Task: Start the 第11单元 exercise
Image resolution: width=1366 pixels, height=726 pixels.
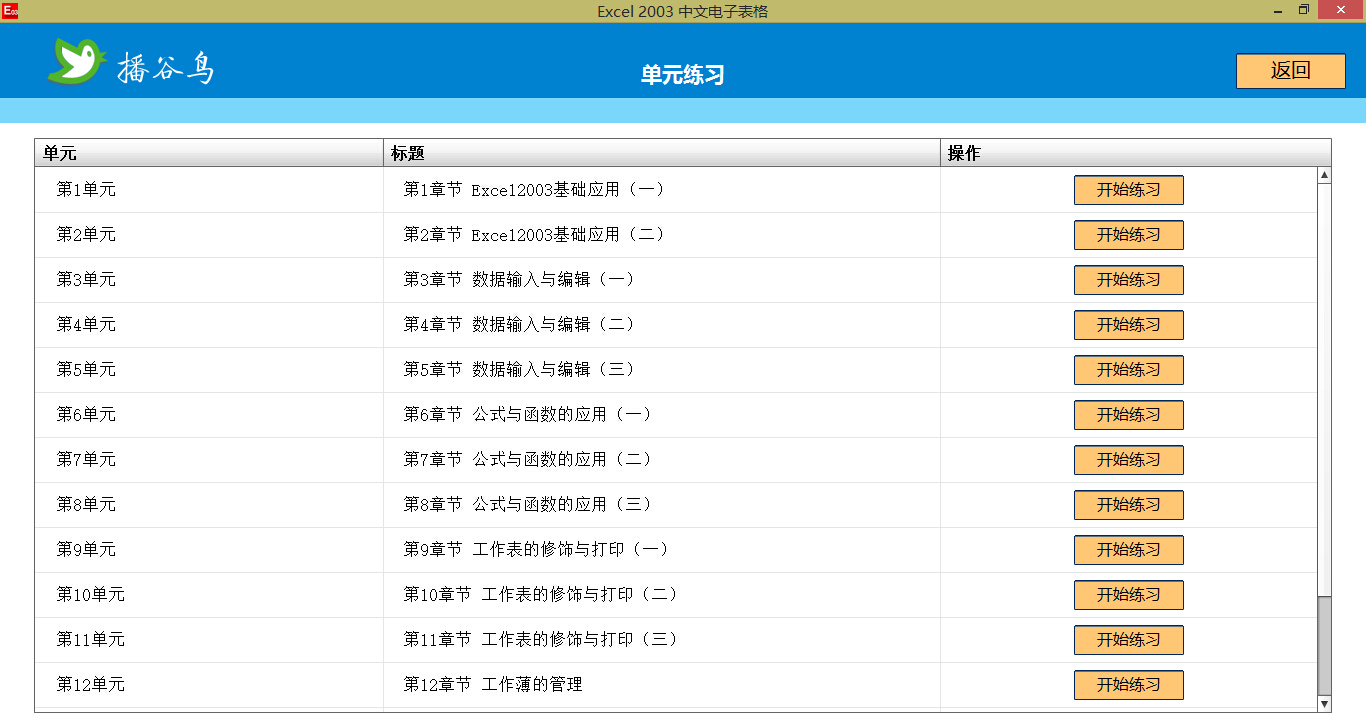Action: tap(1128, 640)
